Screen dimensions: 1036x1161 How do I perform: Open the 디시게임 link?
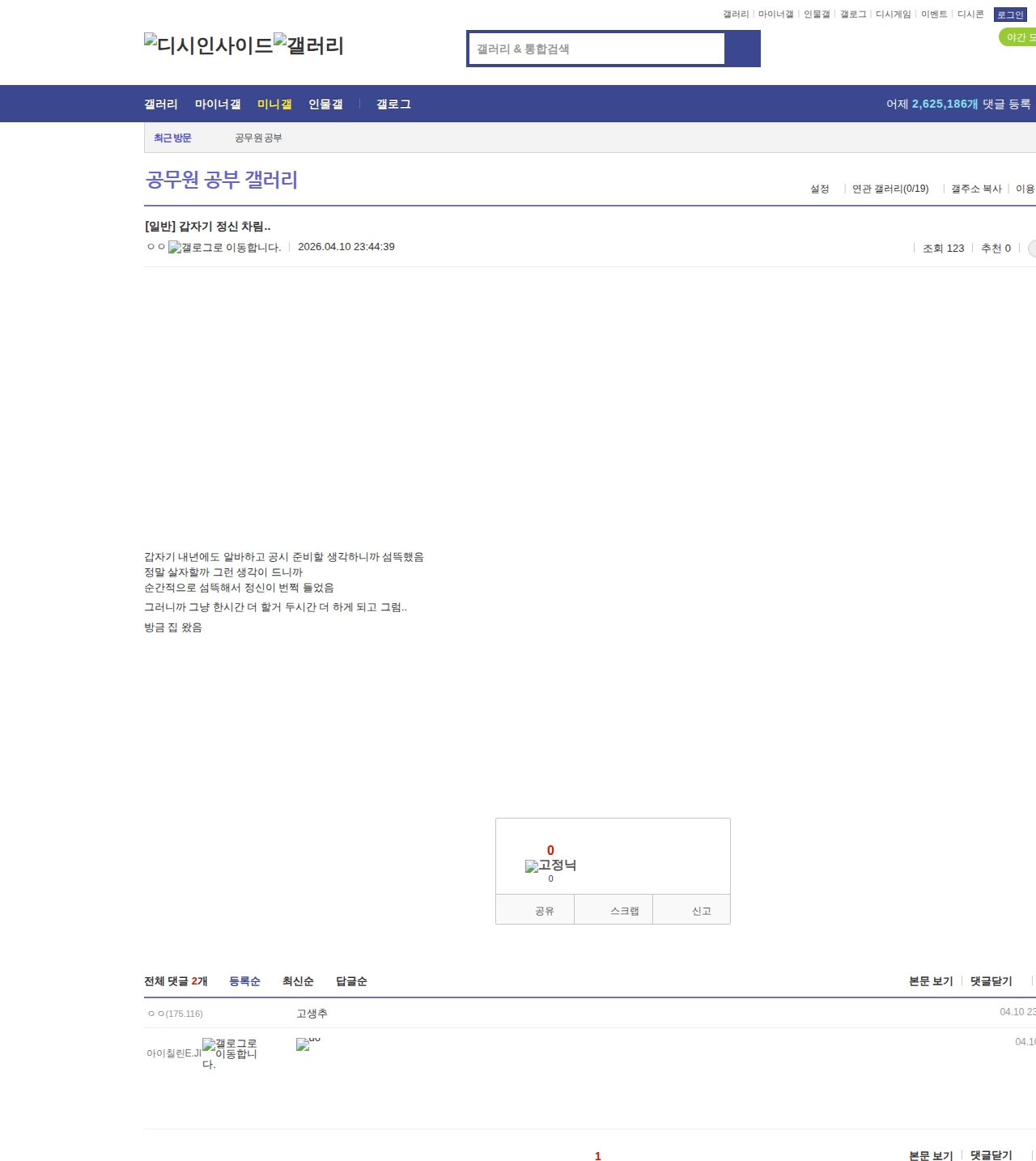click(x=893, y=15)
